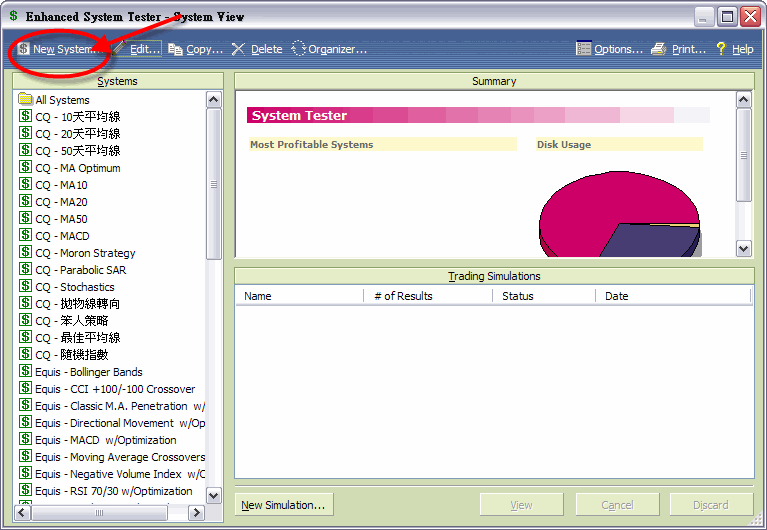
Task: Select Equis - RSI 70/30 w/Optimization system
Action: pos(106,491)
